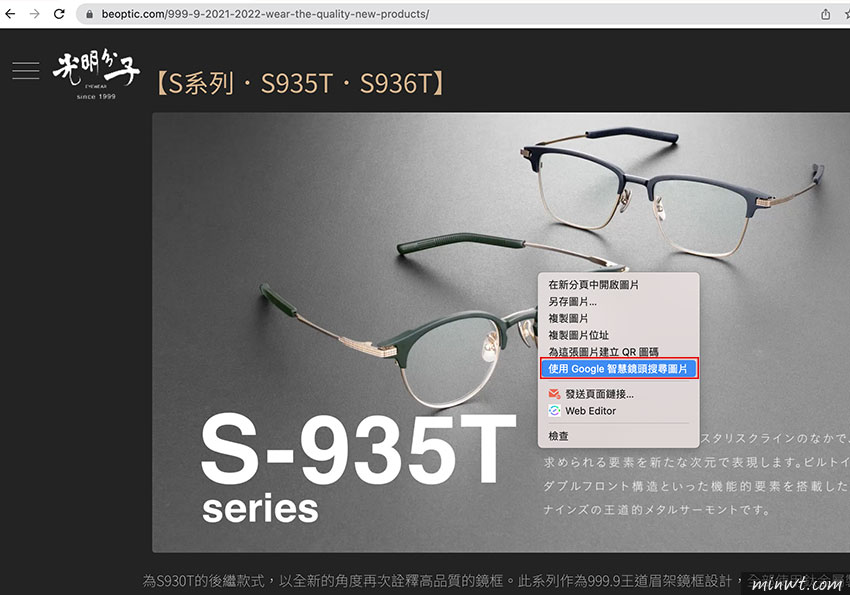Click the browser back arrow
850x595 pixels.
10,14
